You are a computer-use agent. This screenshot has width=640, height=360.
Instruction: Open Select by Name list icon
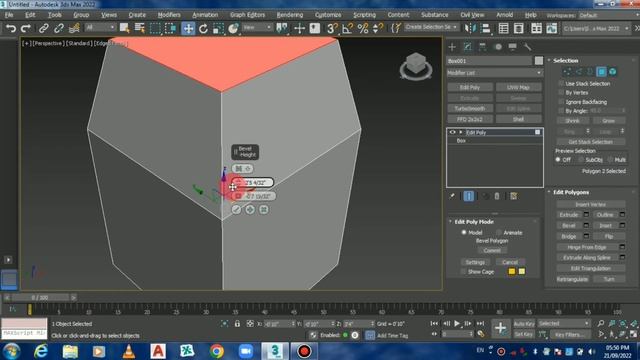tap(140, 28)
